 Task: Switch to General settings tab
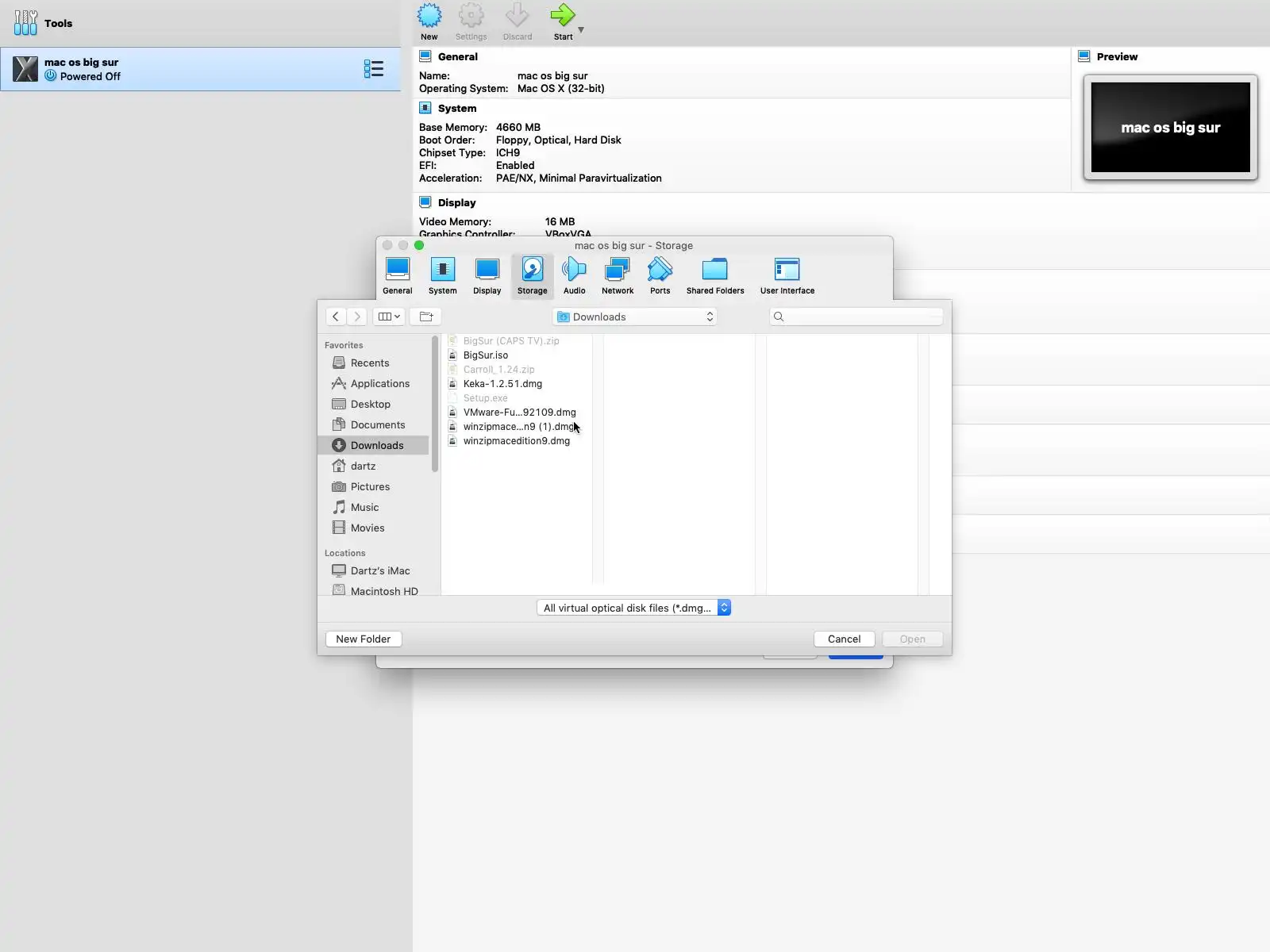click(398, 276)
